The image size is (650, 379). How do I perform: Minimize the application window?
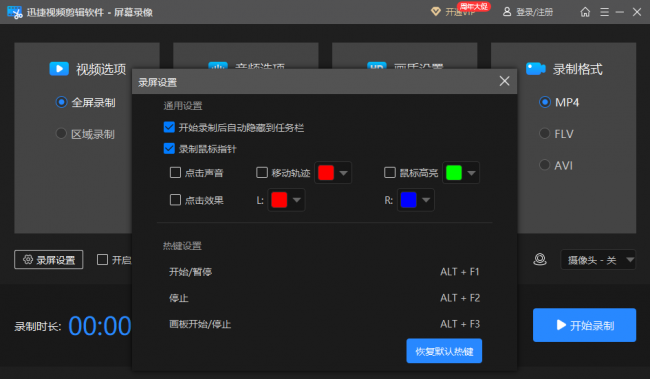tap(620, 12)
